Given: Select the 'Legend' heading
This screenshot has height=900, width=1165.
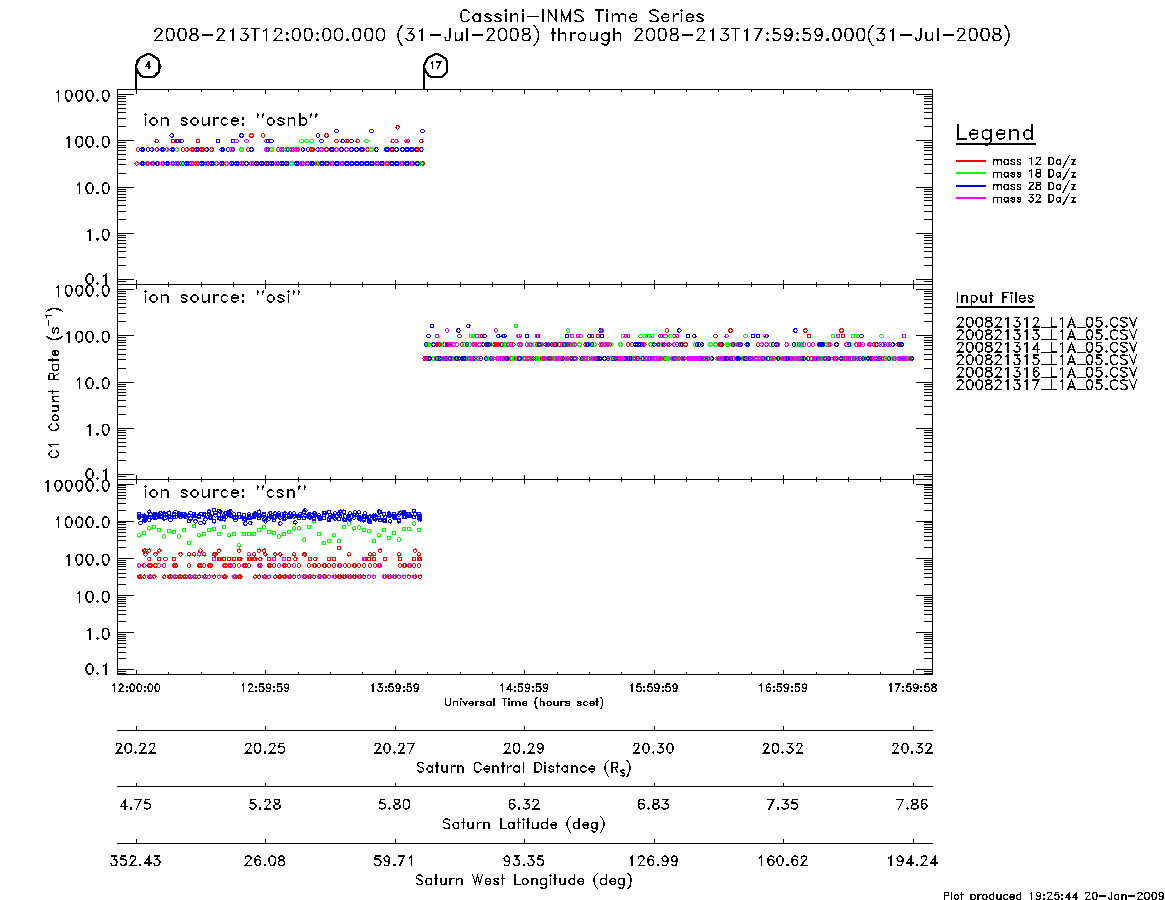Looking at the screenshot, I should point(995,133).
